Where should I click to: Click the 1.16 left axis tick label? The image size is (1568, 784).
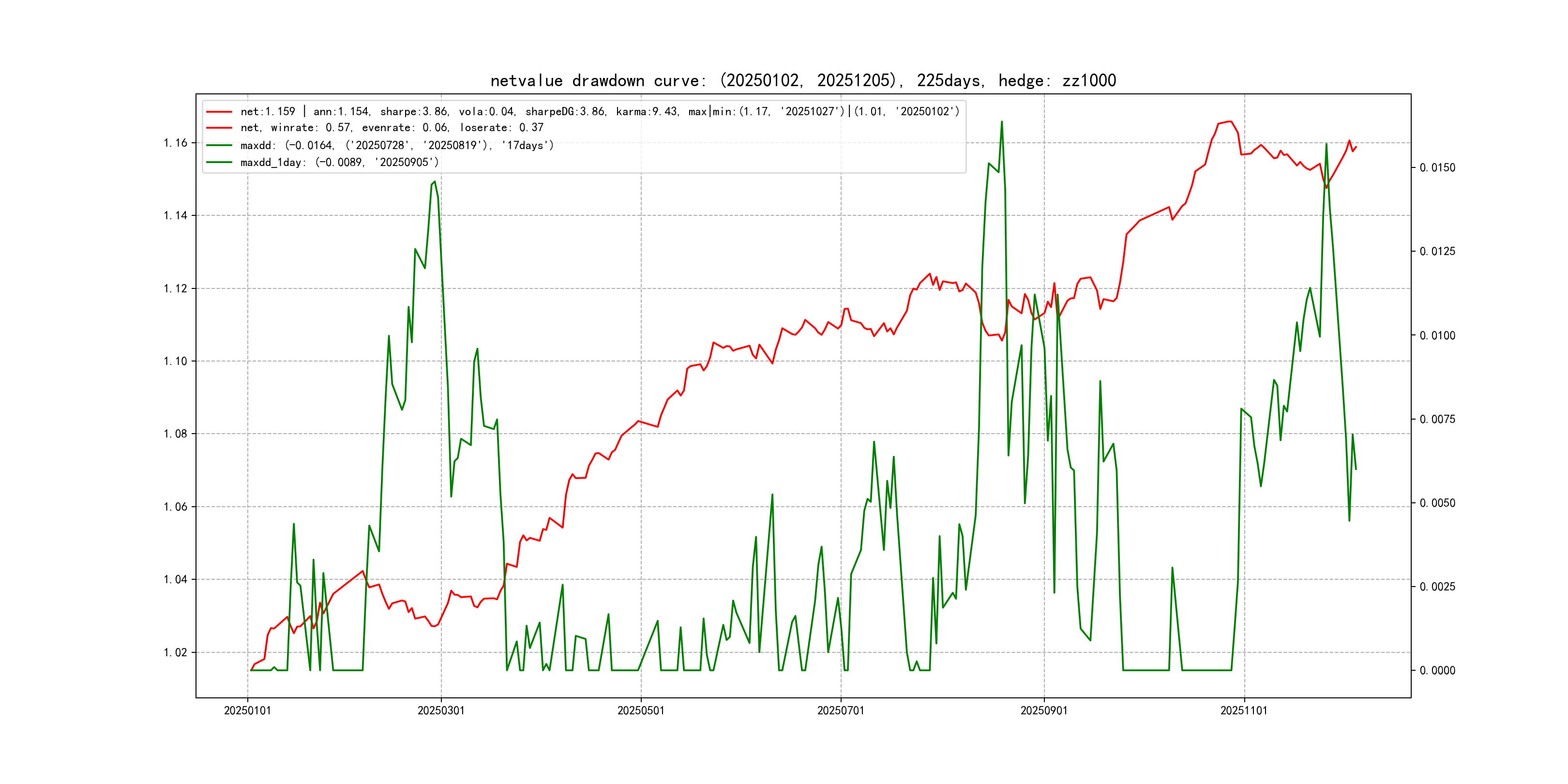tap(175, 143)
